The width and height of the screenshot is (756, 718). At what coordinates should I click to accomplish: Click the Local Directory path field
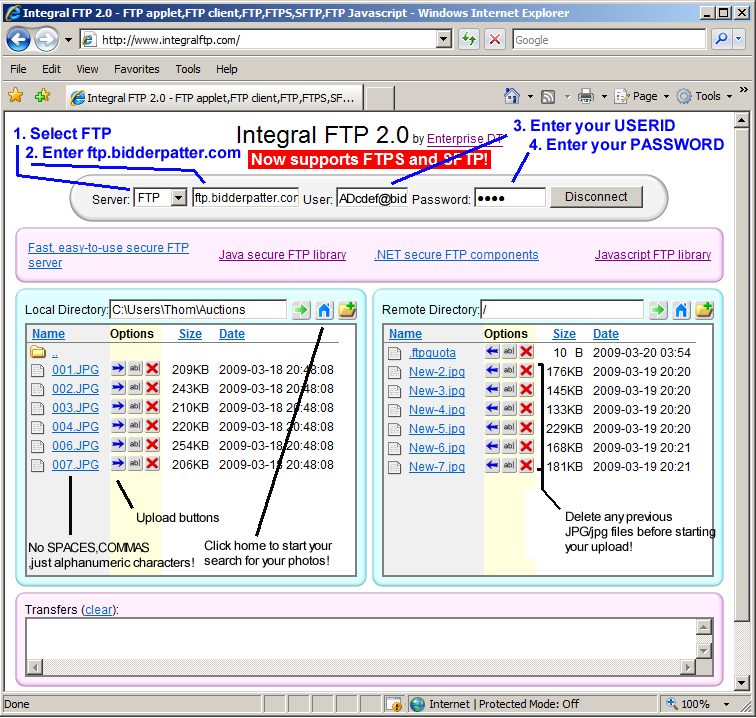click(x=198, y=310)
